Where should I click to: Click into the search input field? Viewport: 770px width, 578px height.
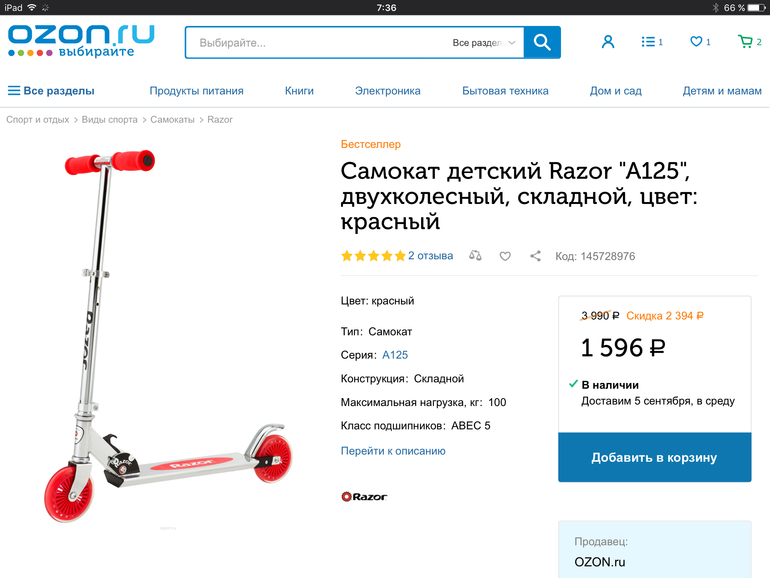click(x=319, y=43)
